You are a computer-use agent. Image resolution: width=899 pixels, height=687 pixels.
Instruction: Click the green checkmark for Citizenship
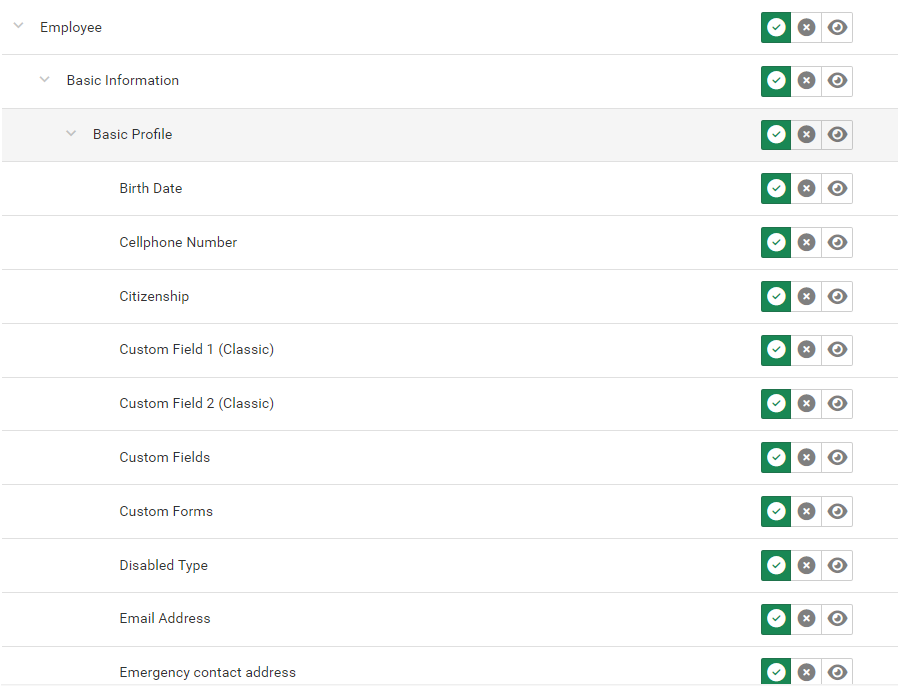click(x=776, y=296)
